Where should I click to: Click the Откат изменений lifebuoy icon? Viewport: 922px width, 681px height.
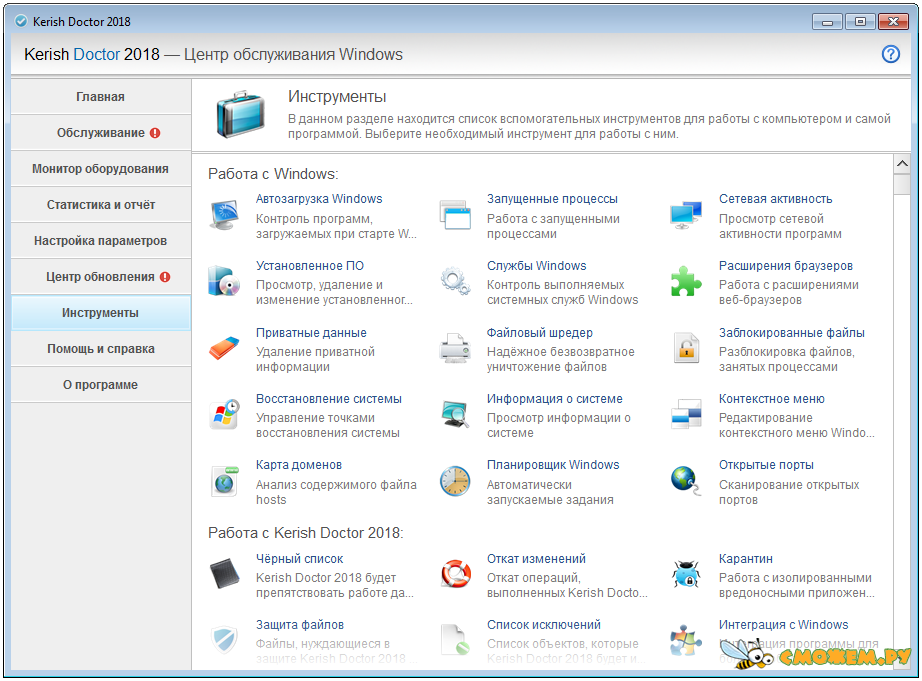(x=455, y=573)
